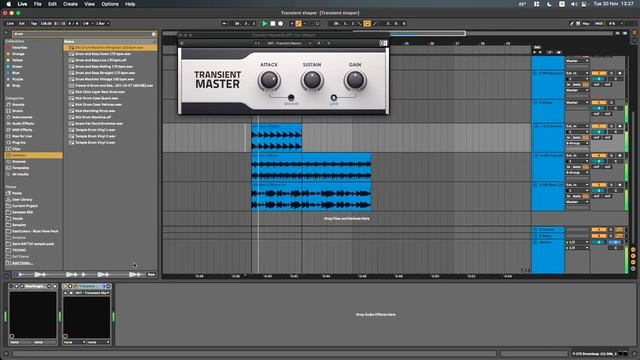Open Plug-ins category in browser

(19, 142)
